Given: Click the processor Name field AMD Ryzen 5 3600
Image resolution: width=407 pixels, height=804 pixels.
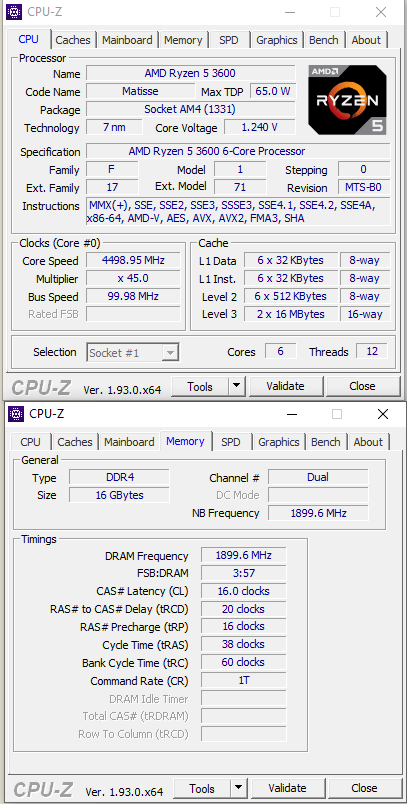Looking at the screenshot, I should (190, 73).
